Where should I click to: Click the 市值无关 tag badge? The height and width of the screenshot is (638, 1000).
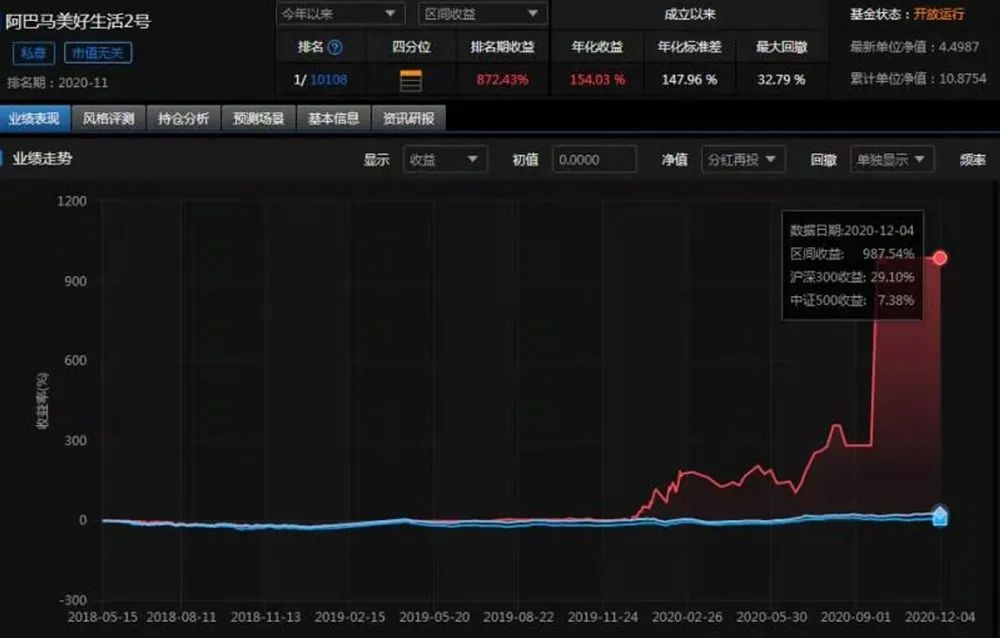click(98, 53)
